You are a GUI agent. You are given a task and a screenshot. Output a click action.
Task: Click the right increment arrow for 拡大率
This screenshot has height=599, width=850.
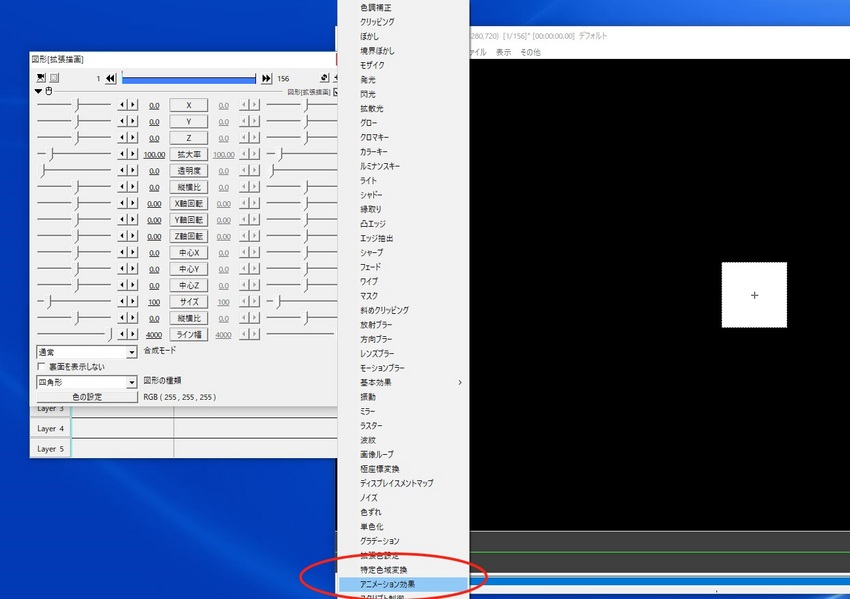coord(134,155)
